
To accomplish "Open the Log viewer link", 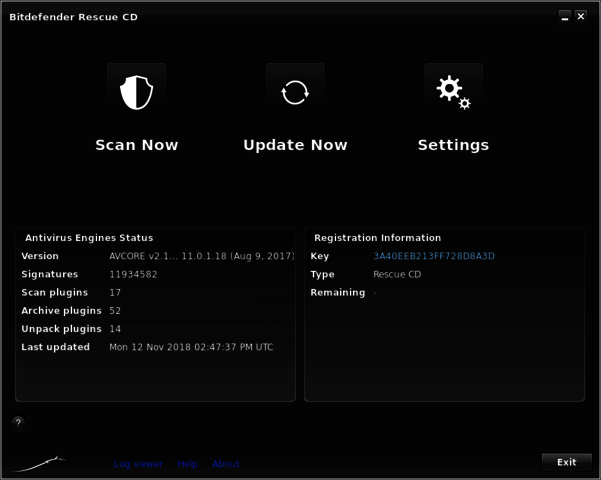I will 138,464.
